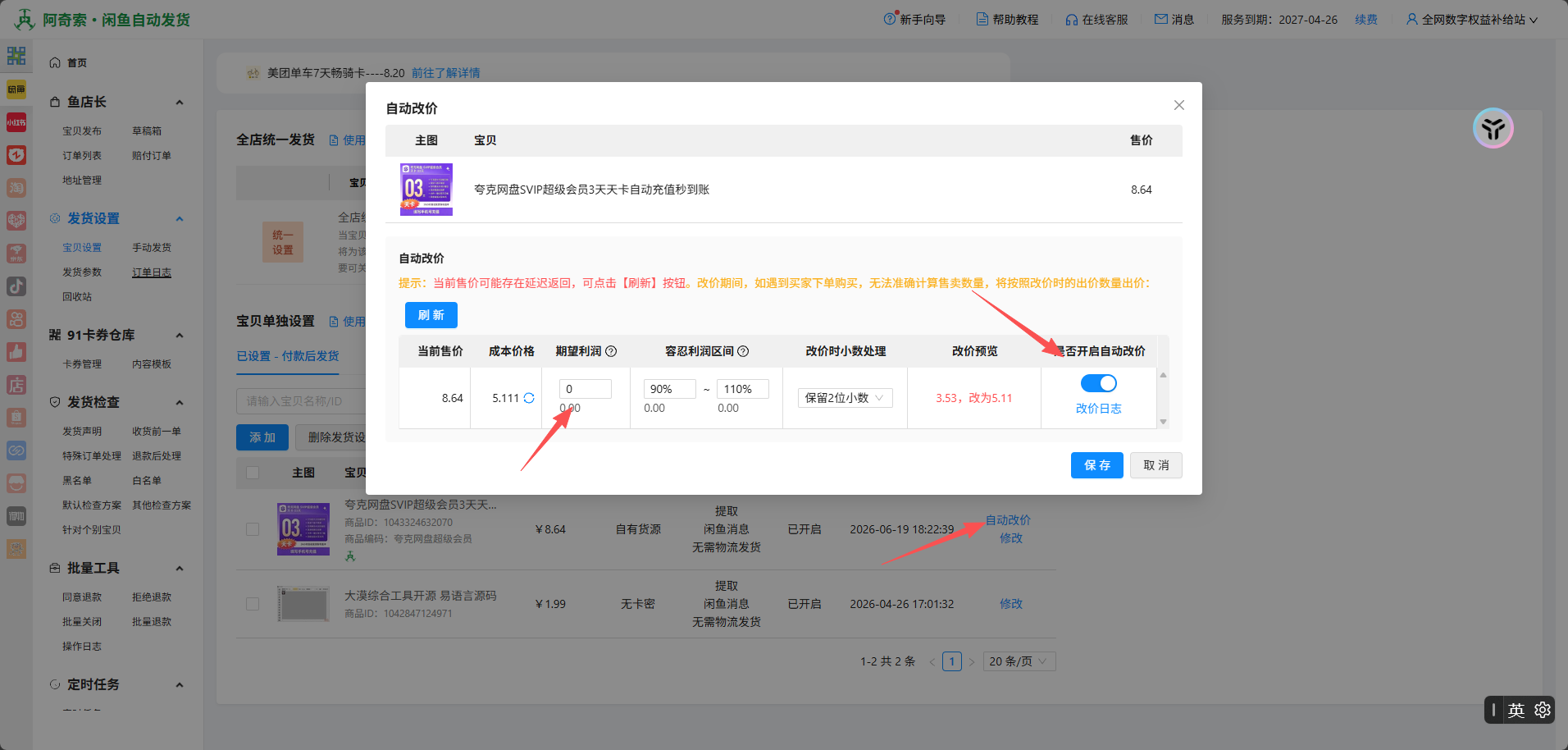Select the 抖音 TikTok platform icon
Image resolution: width=1568 pixels, height=750 pixels.
click(16, 286)
